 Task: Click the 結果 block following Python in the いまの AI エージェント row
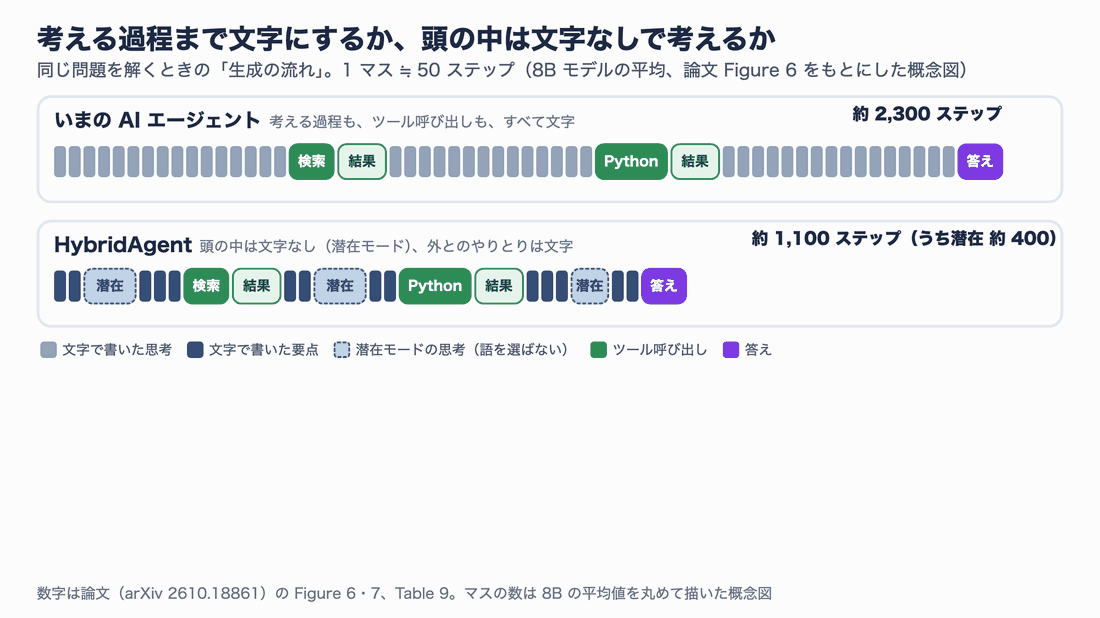coord(695,161)
